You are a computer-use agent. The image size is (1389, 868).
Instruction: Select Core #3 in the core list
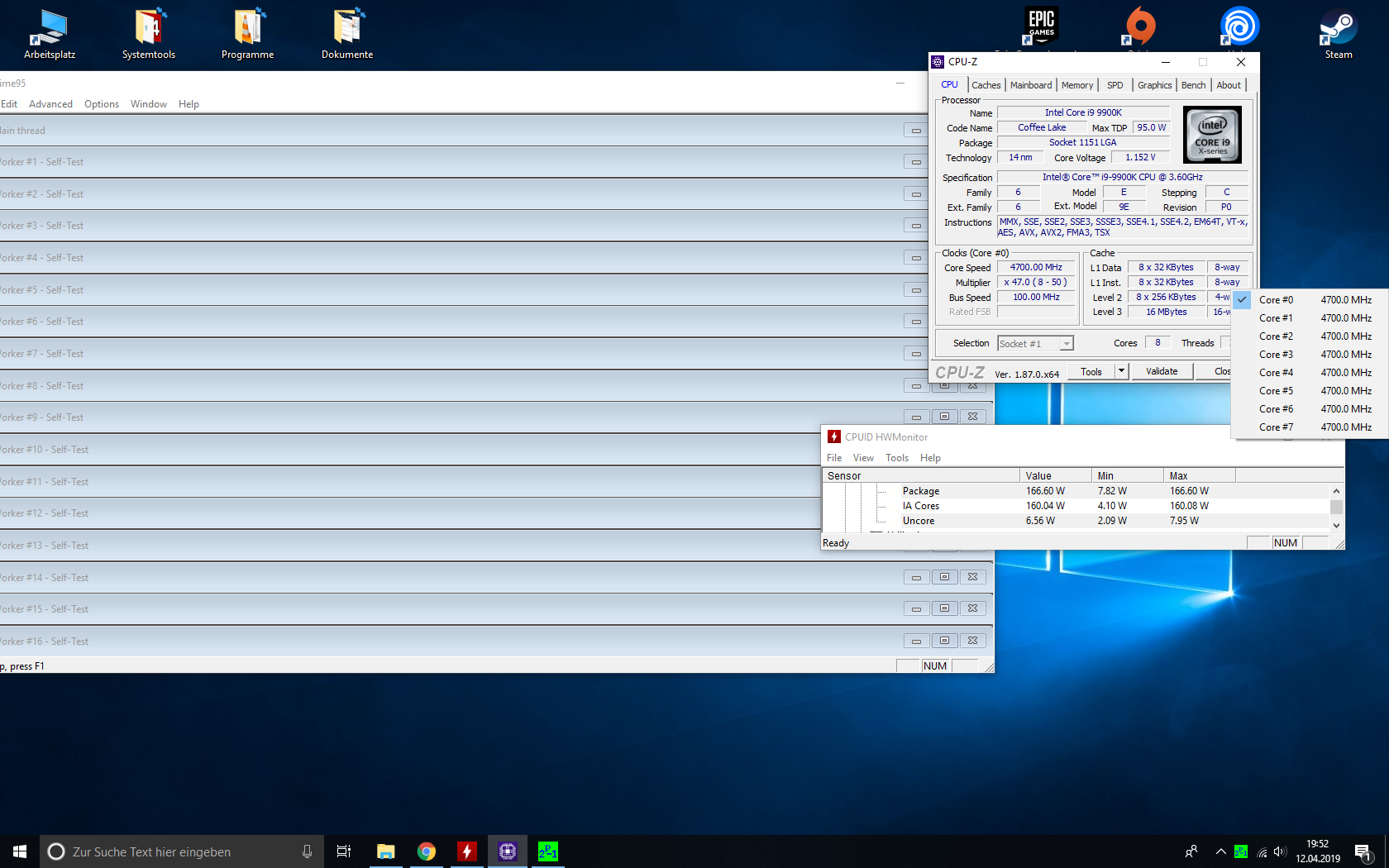coord(1276,355)
